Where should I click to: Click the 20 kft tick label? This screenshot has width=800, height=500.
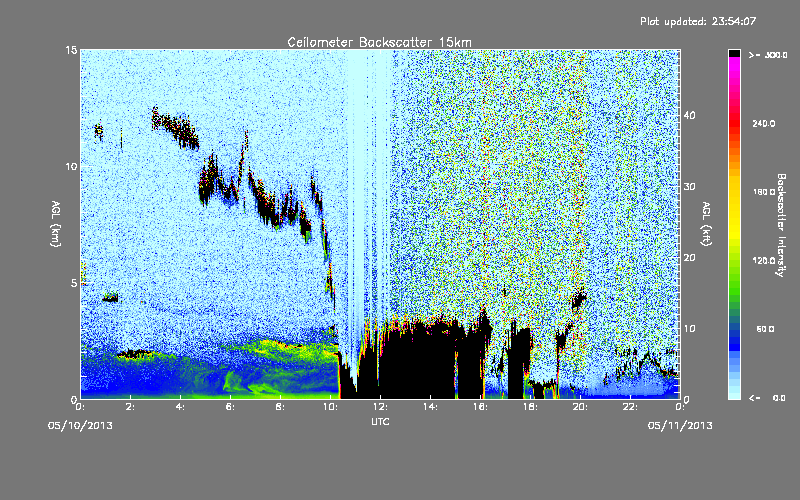pos(689,257)
